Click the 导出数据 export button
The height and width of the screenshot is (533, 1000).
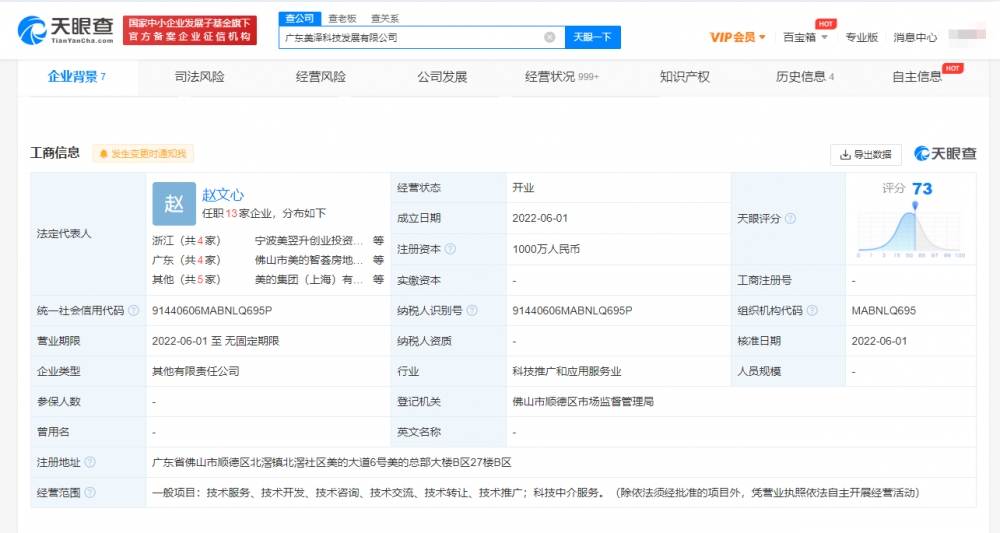coord(865,154)
